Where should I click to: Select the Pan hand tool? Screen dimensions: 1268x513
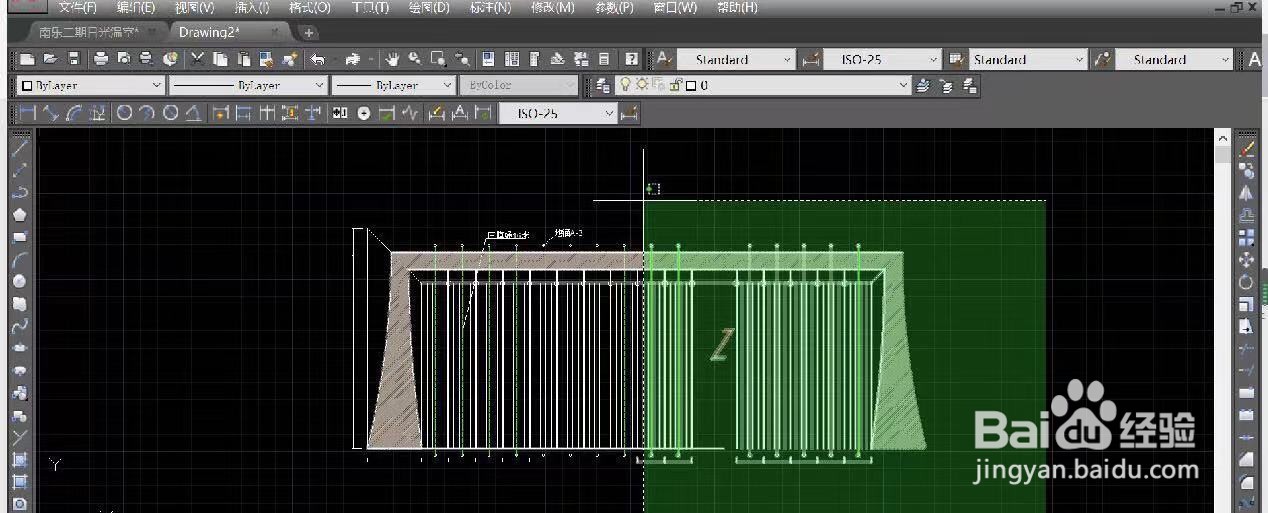pyautogui.click(x=392, y=59)
